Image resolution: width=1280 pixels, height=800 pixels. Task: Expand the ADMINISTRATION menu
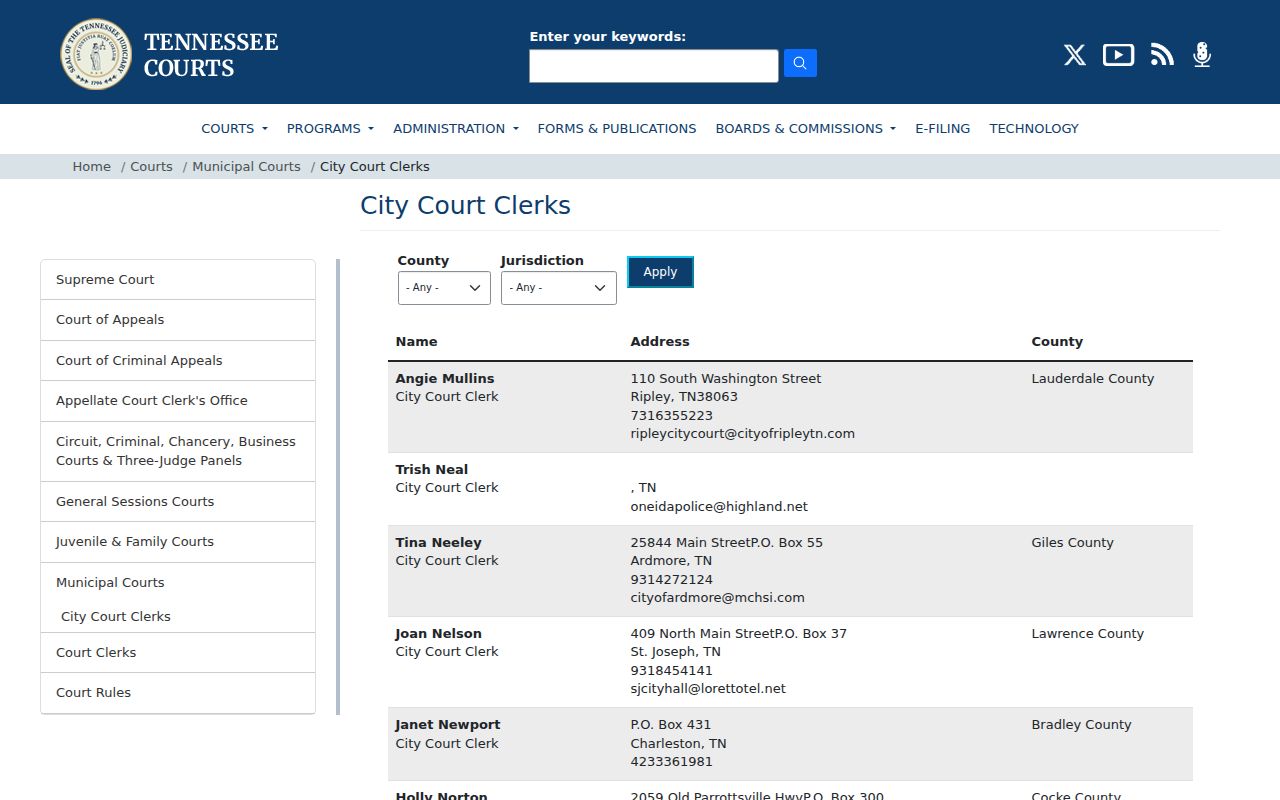point(456,128)
